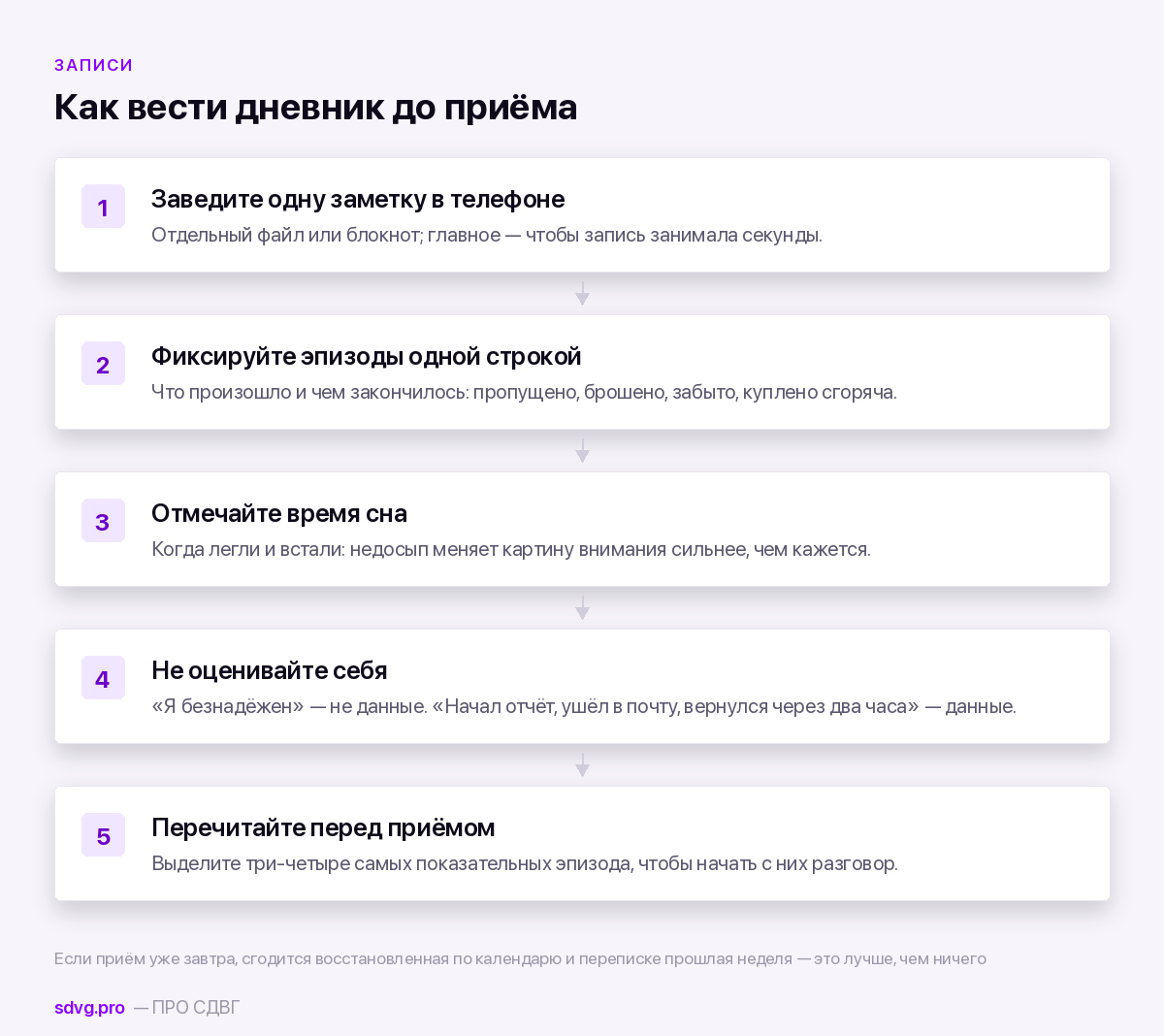The width and height of the screenshot is (1164, 1036).
Task: Select the title «Отмечайте время сна»
Action: [279, 513]
